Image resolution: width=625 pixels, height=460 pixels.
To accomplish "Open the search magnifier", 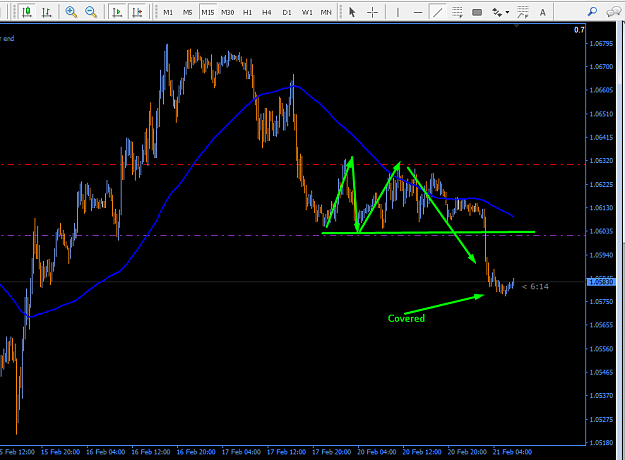I will [x=592, y=12].
